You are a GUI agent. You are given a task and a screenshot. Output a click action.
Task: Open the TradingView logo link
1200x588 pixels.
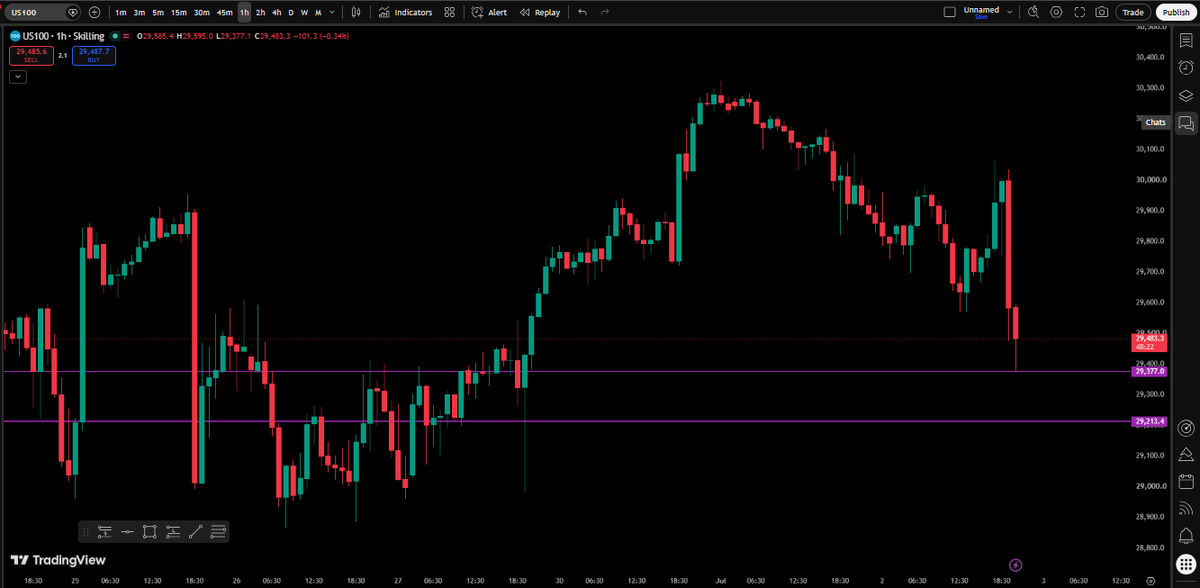[58, 560]
